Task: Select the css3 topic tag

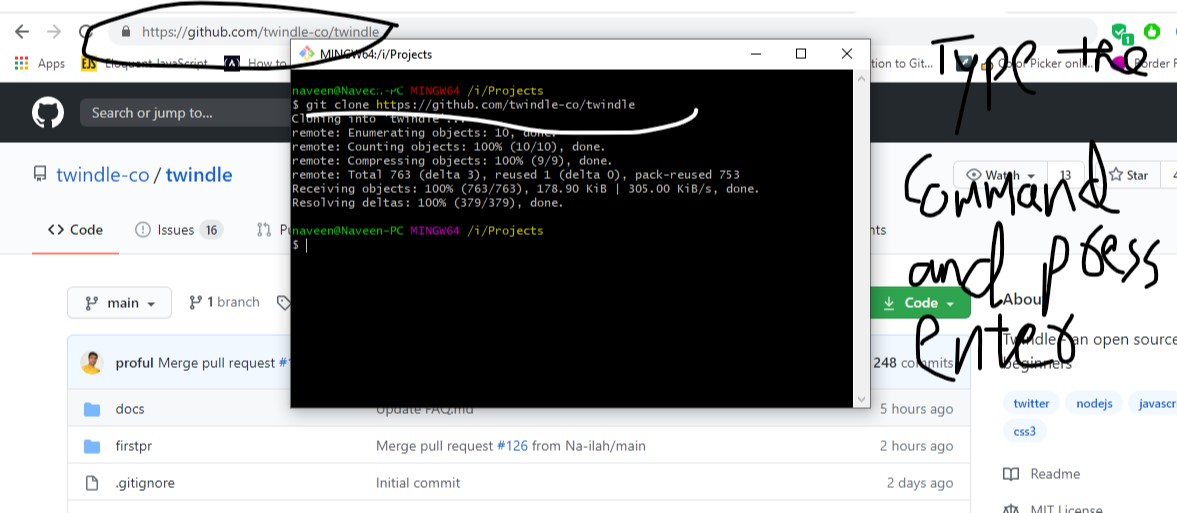Action: (1025, 432)
